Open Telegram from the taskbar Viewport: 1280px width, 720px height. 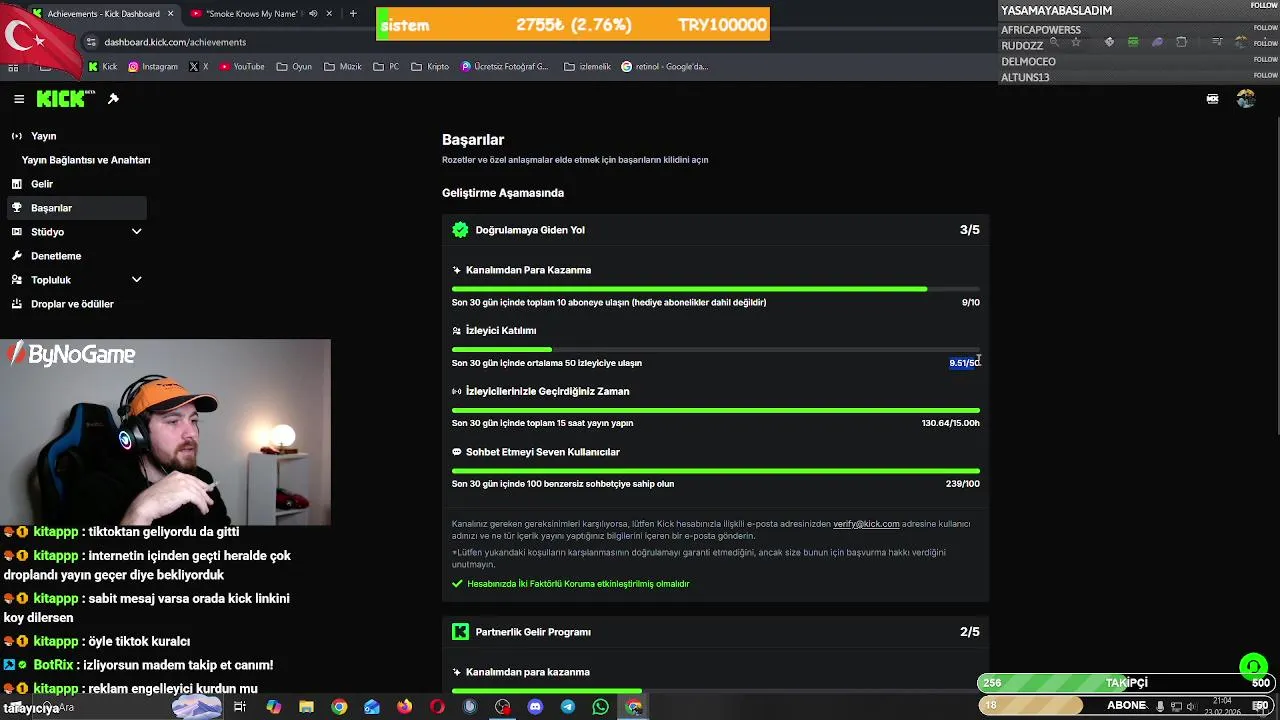click(x=568, y=707)
